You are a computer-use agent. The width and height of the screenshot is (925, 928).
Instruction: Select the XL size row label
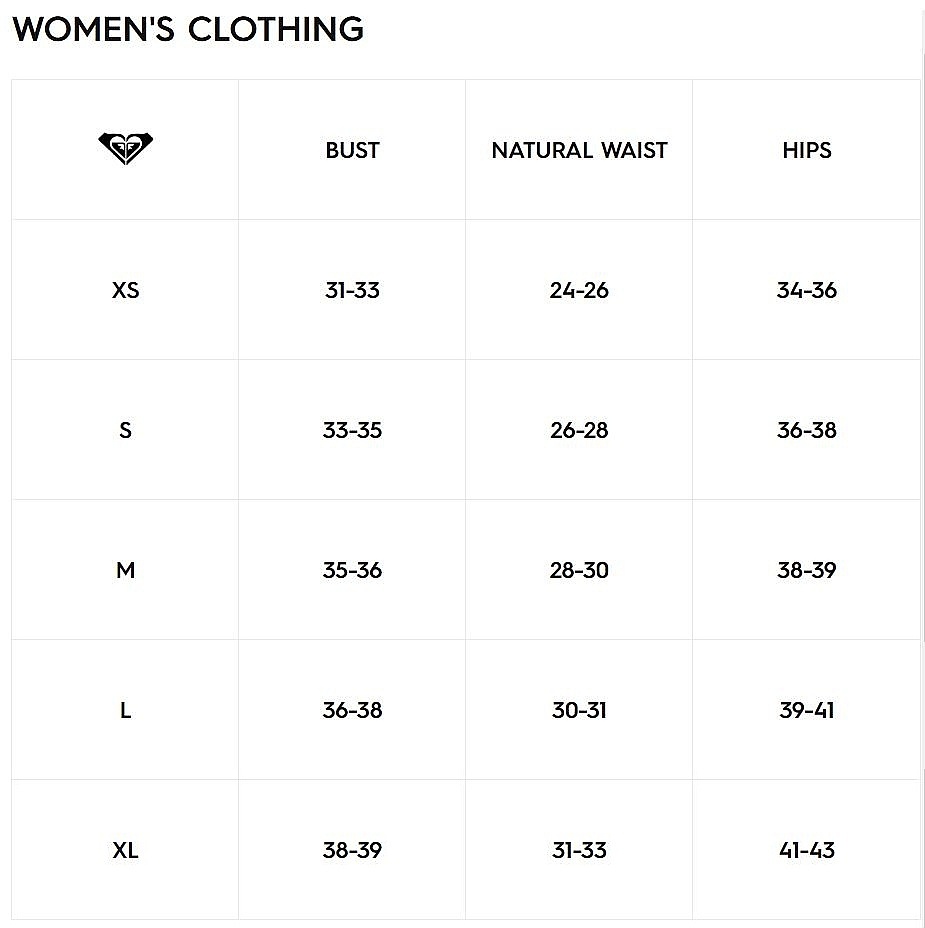click(125, 850)
